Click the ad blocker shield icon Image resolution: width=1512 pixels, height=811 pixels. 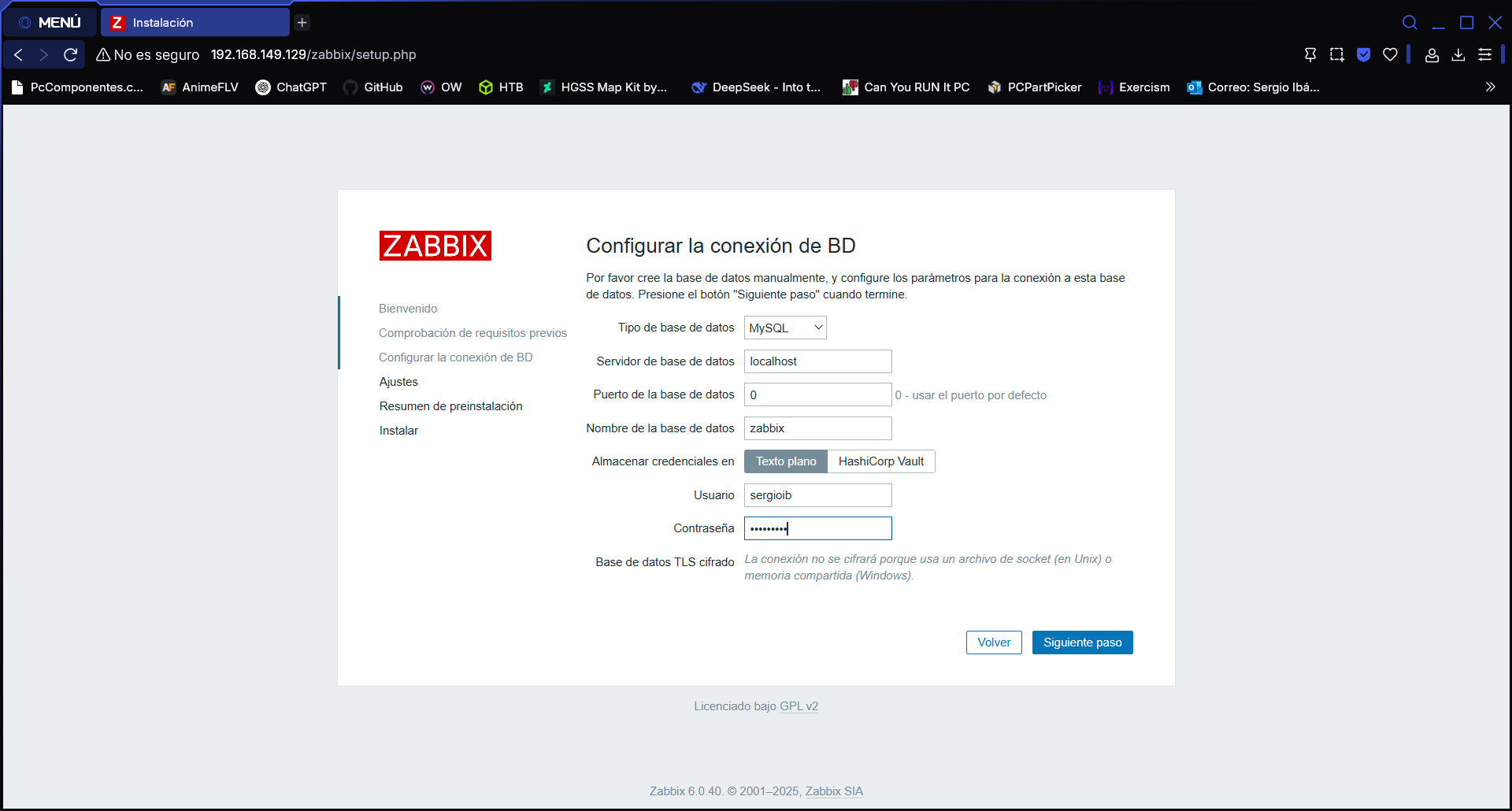tap(1364, 54)
